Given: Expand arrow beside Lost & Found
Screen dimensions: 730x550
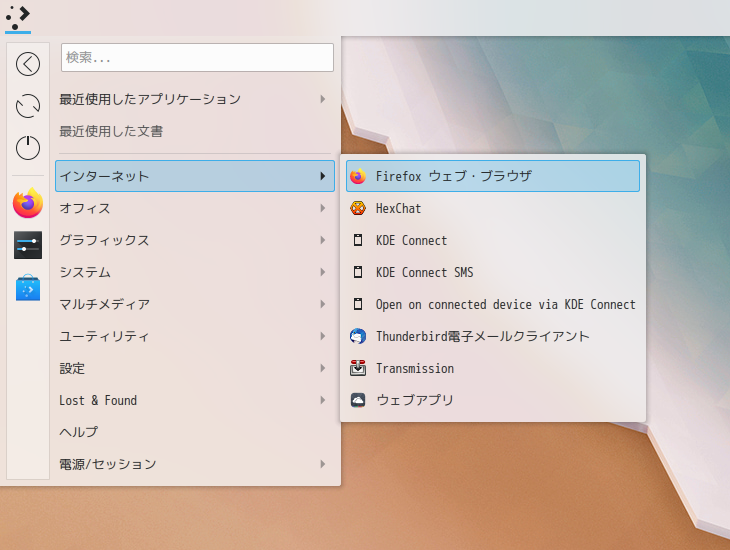Looking at the screenshot, I should 323,400.
